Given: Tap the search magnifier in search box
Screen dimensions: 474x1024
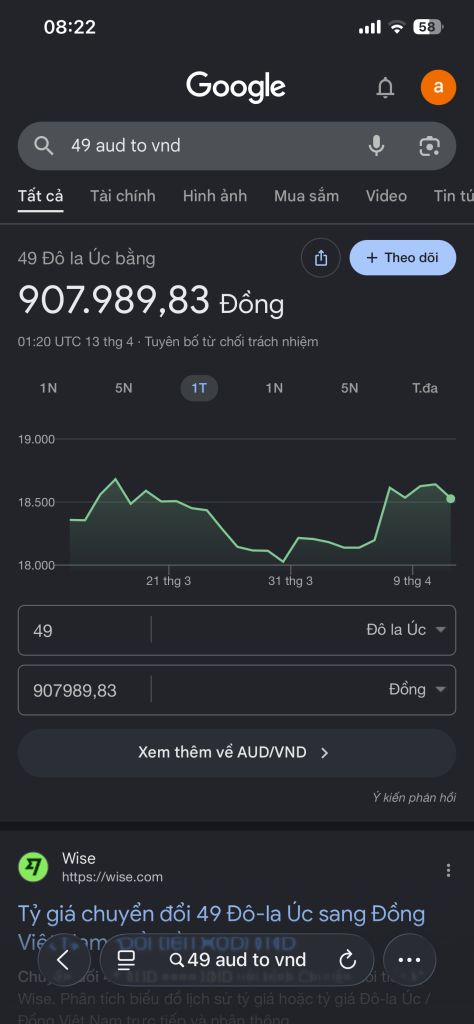Looking at the screenshot, I should pos(44,146).
